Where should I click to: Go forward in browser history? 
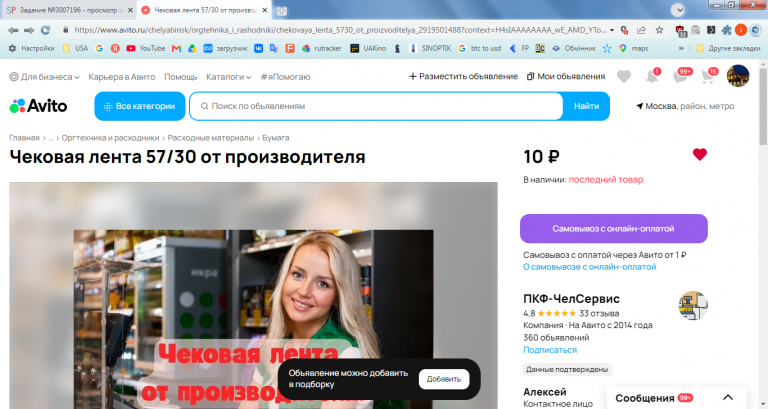[x=29, y=30]
